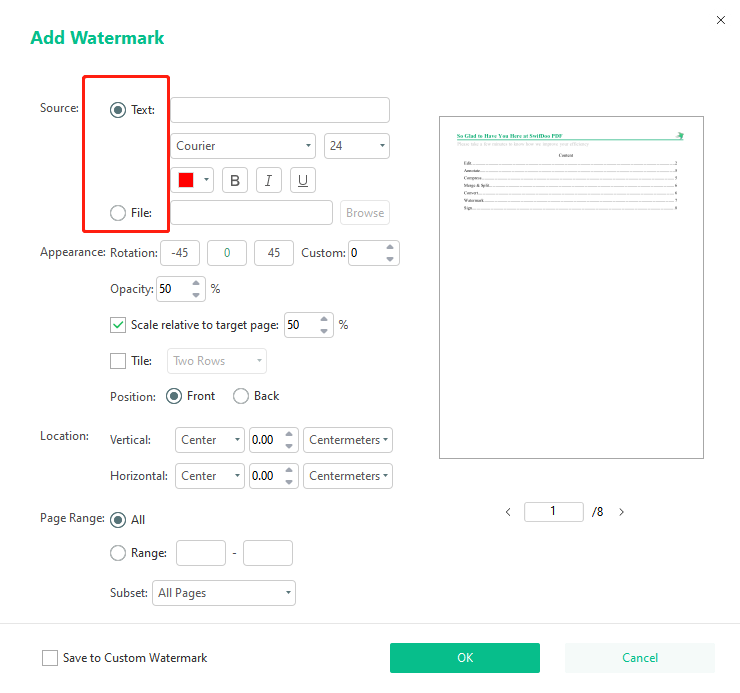The width and height of the screenshot is (740, 693).
Task: Close the Add Watermark dialog
Action: point(721,20)
